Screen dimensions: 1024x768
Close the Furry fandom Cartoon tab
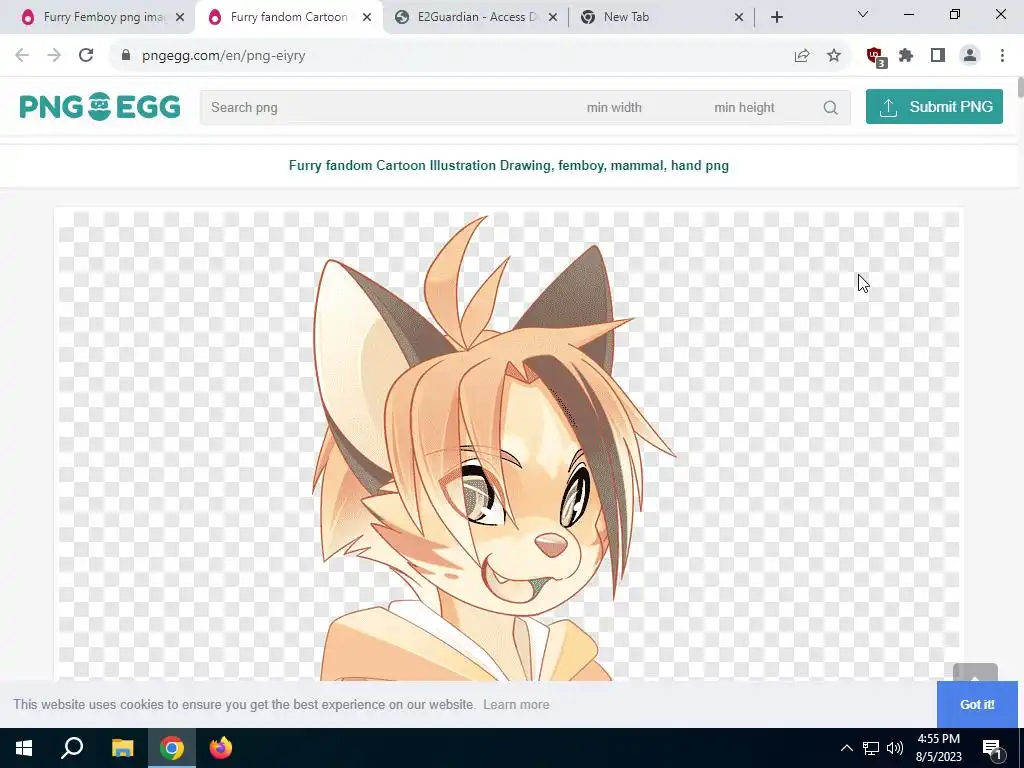367,18
